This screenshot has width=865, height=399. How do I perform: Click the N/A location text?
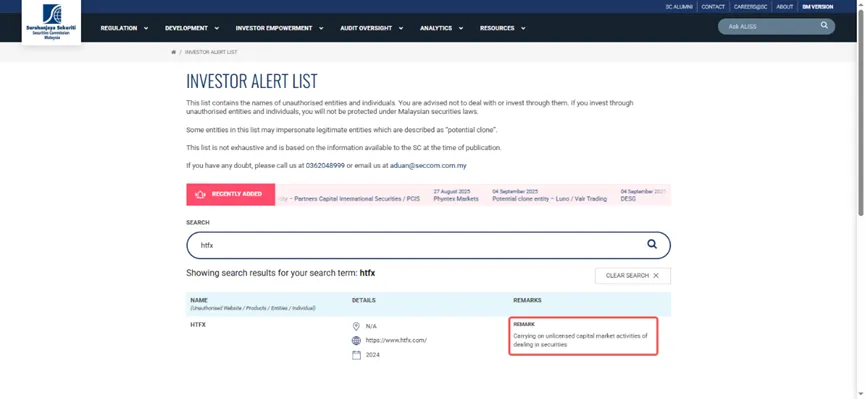(371, 327)
